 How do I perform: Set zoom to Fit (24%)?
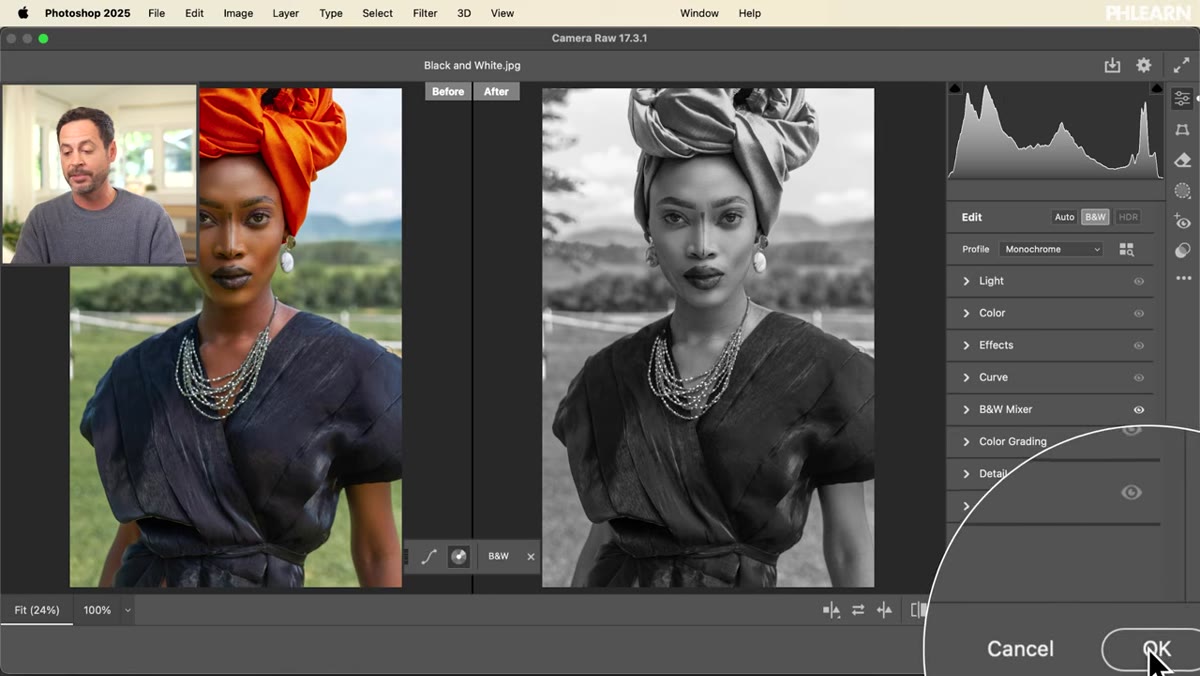(x=37, y=610)
